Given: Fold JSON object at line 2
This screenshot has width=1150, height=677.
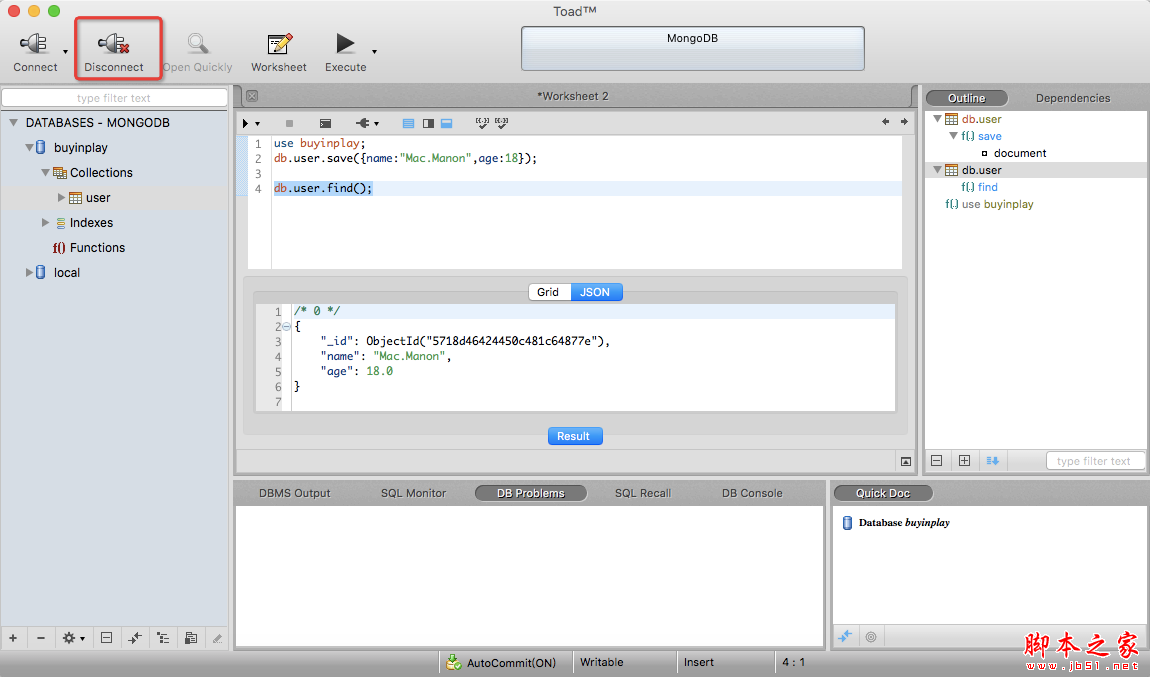Looking at the screenshot, I should click(x=287, y=326).
